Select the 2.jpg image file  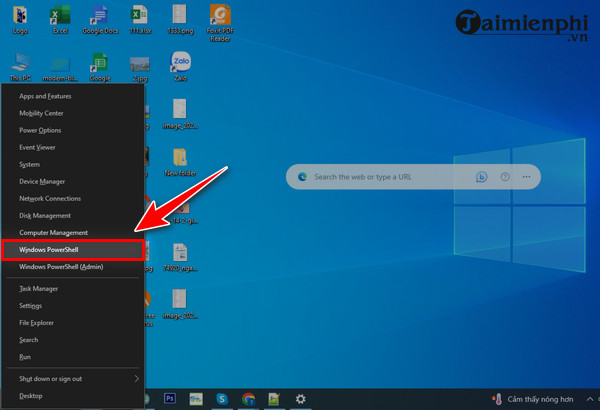coord(140,68)
